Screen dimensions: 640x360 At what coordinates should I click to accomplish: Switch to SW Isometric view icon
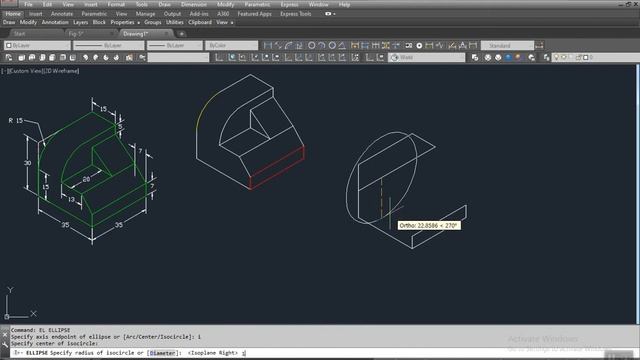tap(85, 58)
